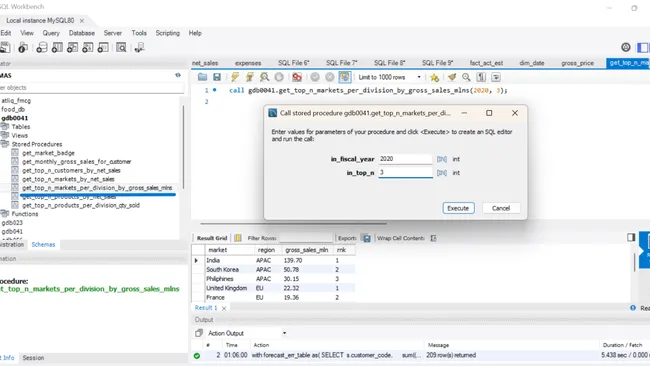Click the star add-to-favorites icon
Screen dimensions: 650x366
(434, 78)
